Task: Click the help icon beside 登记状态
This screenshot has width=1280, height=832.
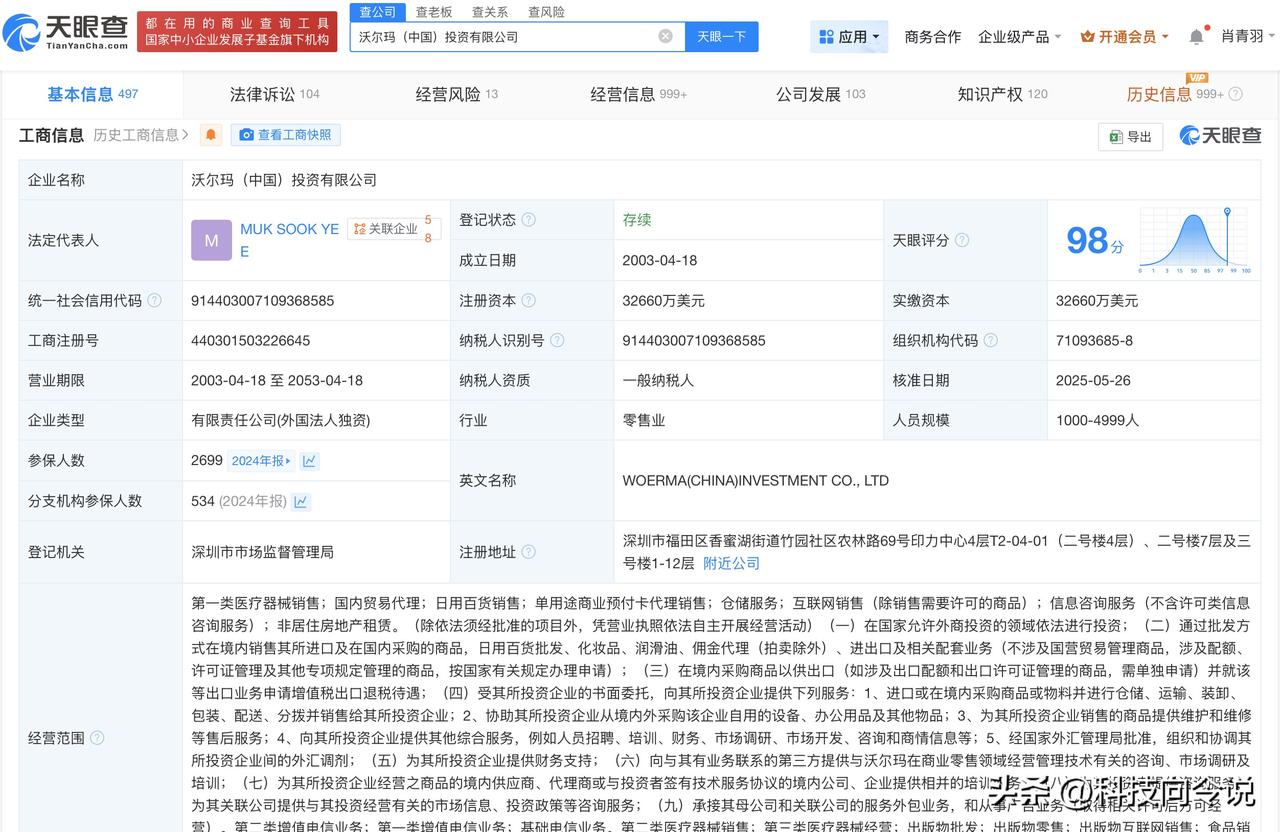Action: point(528,220)
